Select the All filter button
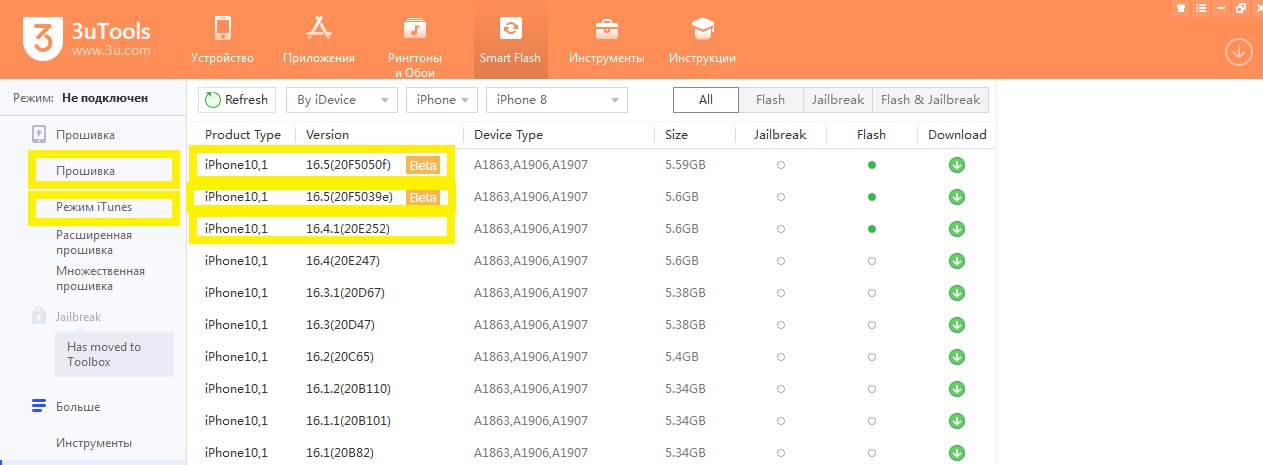This screenshot has width=1263, height=465. 706,99
